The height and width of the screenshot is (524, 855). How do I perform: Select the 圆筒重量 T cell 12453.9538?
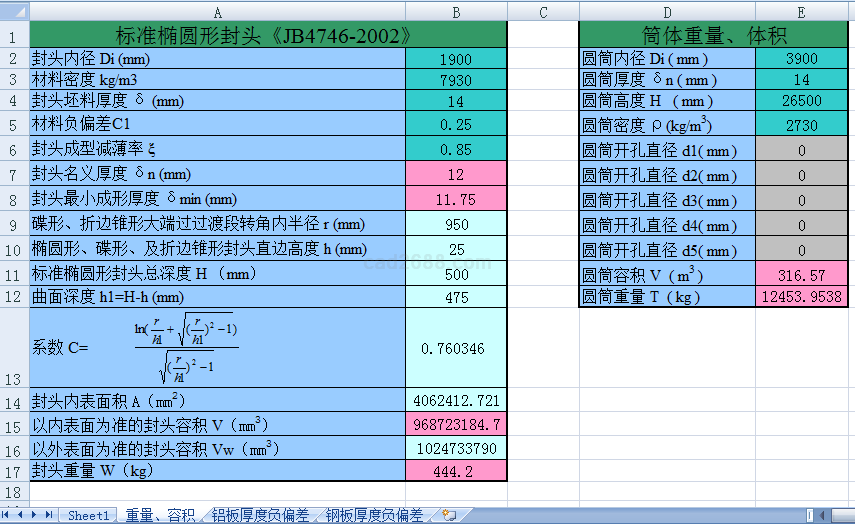point(801,296)
